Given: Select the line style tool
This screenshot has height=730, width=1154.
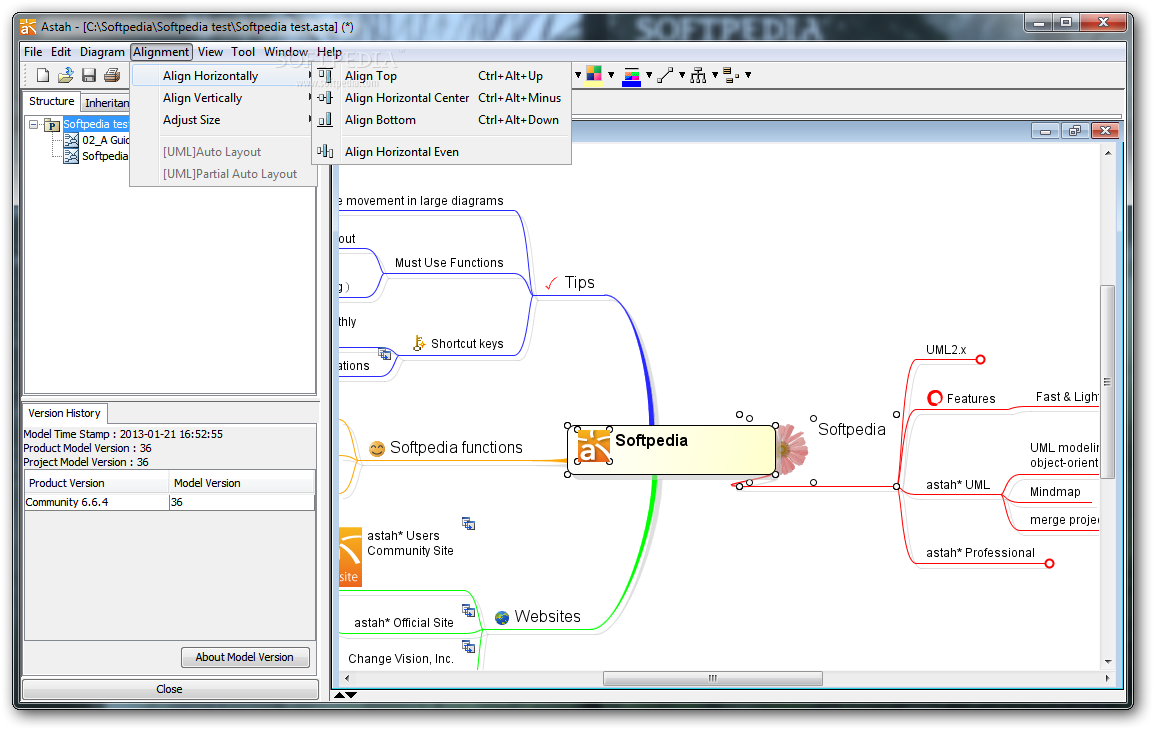Looking at the screenshot, I should pos(665,75).
